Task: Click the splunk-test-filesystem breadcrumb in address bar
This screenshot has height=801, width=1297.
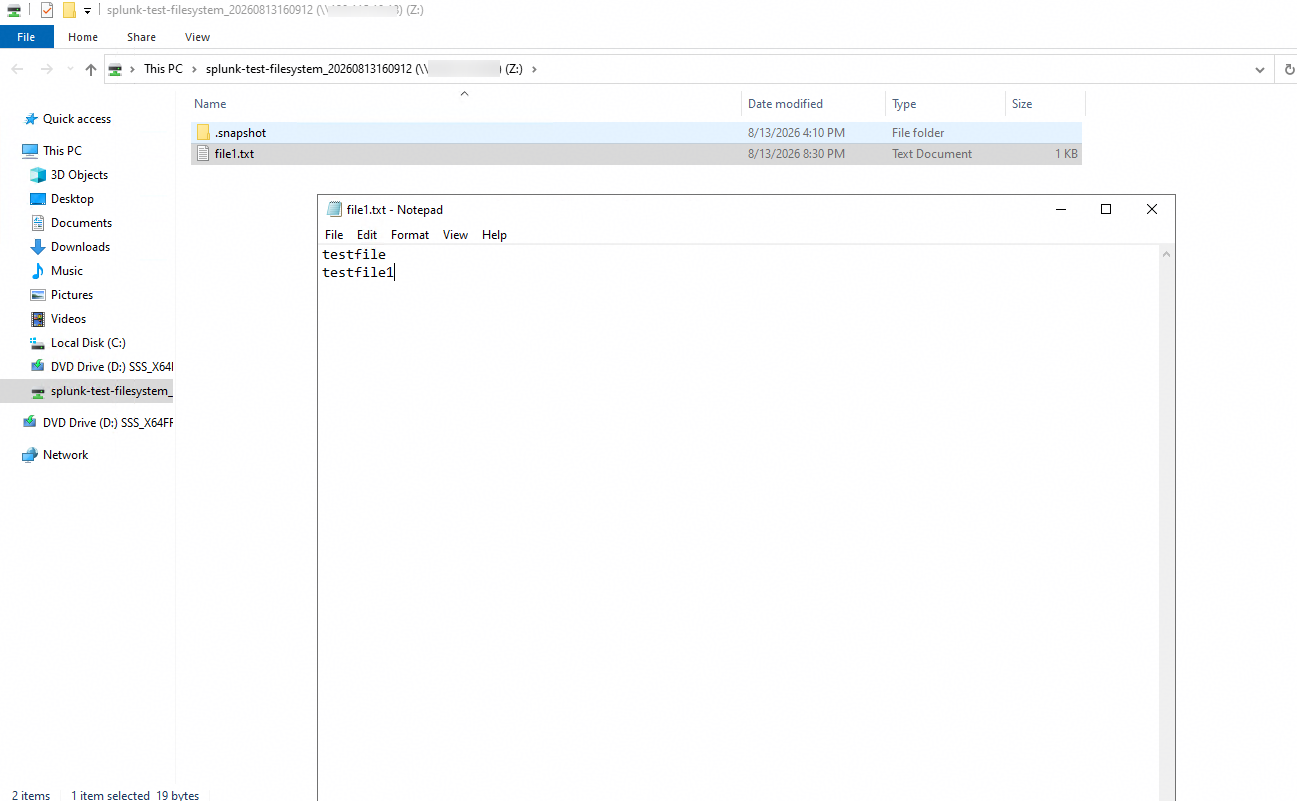Action: (x=364, y=69)
